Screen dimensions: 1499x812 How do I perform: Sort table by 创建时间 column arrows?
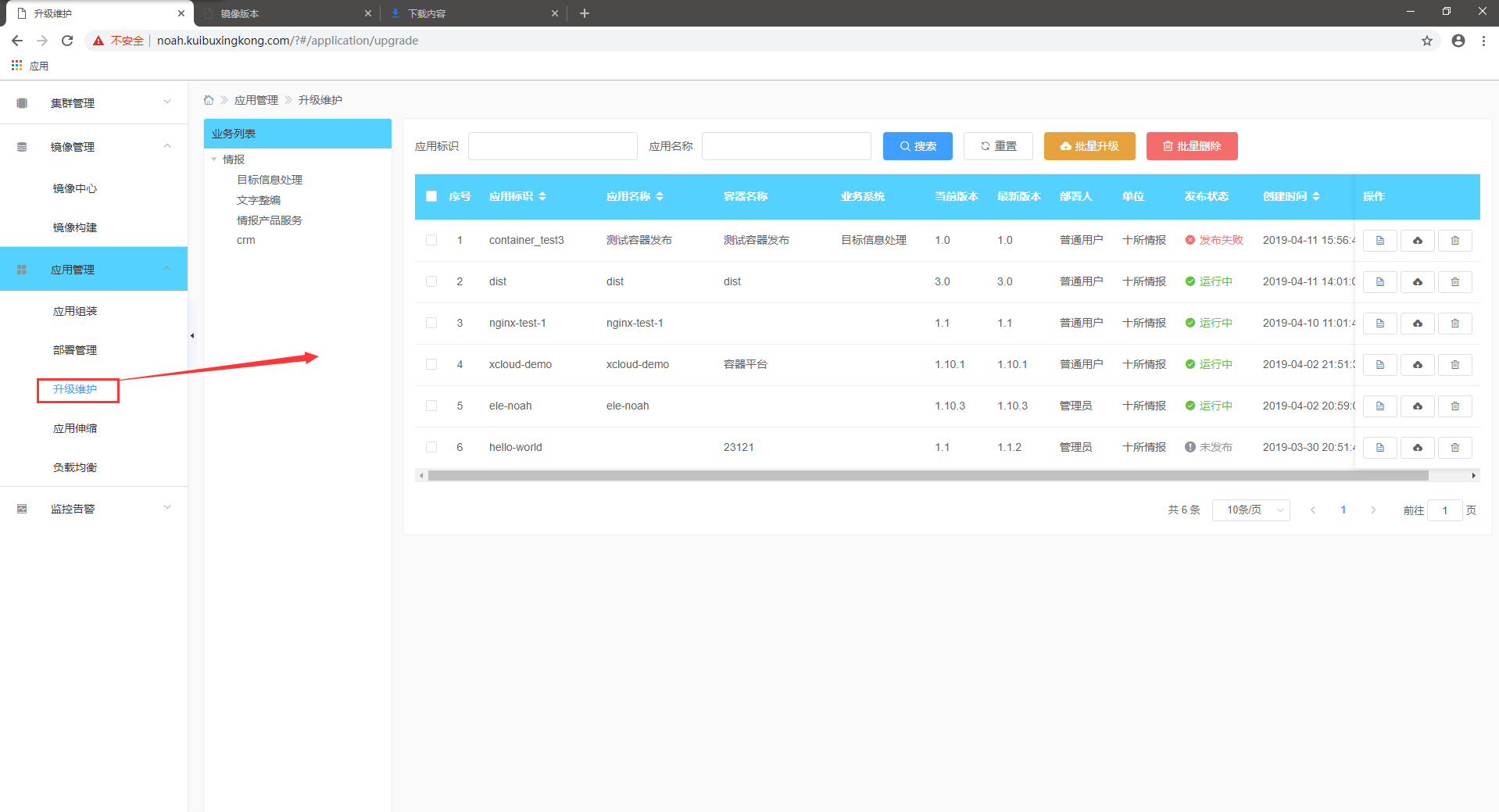(x=1316, y=196)
